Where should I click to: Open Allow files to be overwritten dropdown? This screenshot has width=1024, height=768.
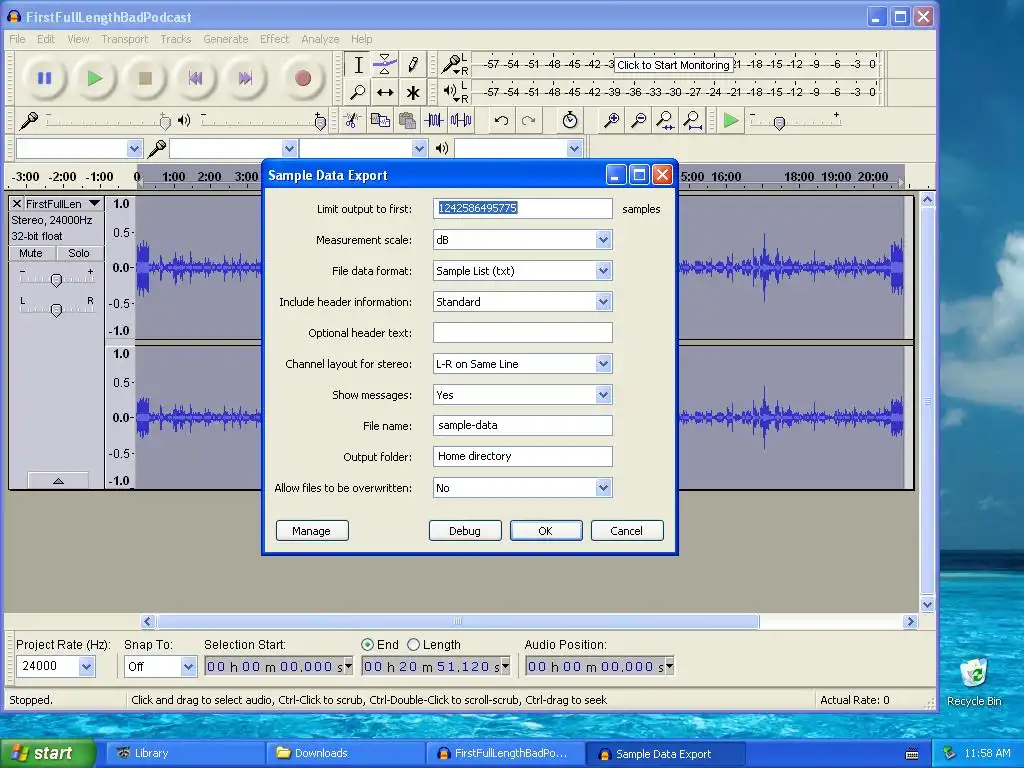pos(603,488)
